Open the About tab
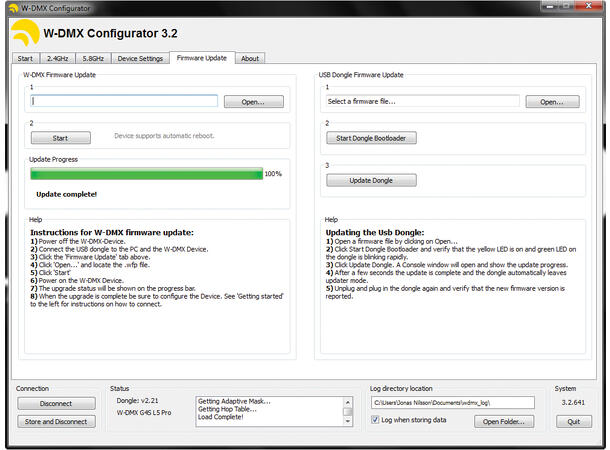The height and width of the screenshot is (450, 610). click(250, 59)
